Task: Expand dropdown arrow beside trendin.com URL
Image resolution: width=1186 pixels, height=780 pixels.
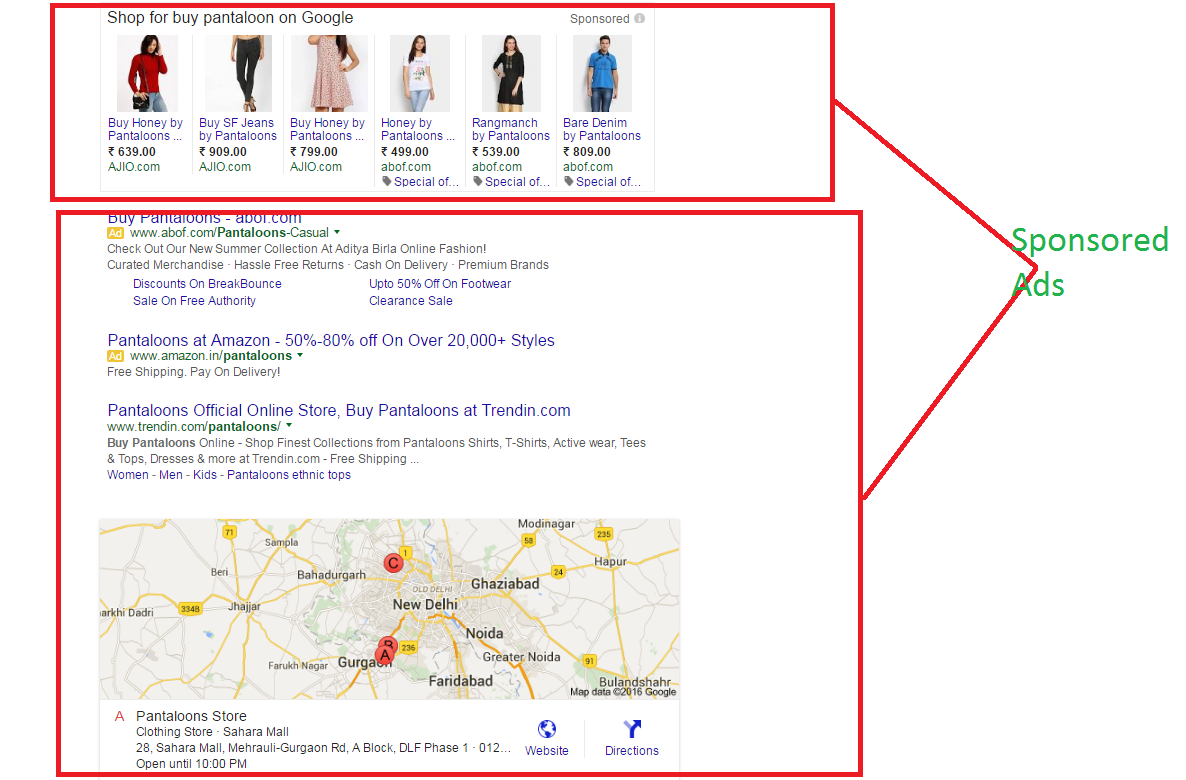Action: tap(289, 426)
